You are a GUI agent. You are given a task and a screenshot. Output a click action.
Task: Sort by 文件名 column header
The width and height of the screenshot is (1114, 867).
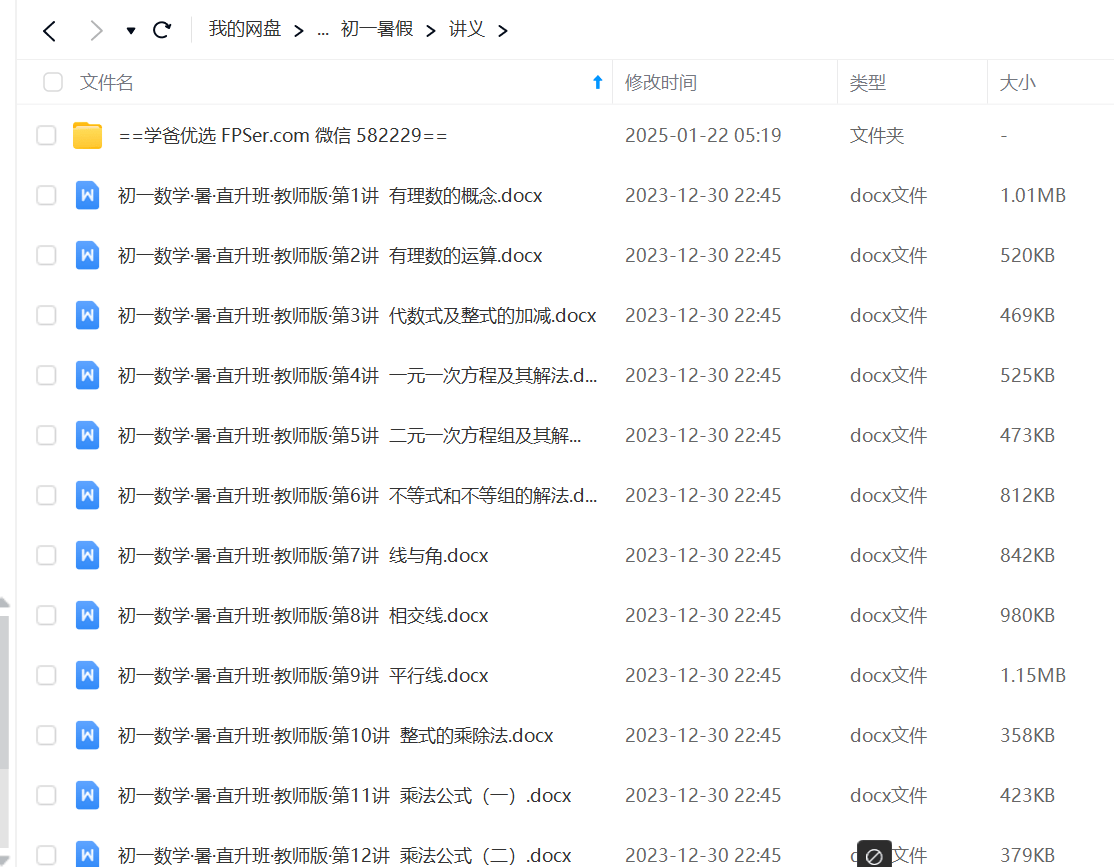[107, 82]
